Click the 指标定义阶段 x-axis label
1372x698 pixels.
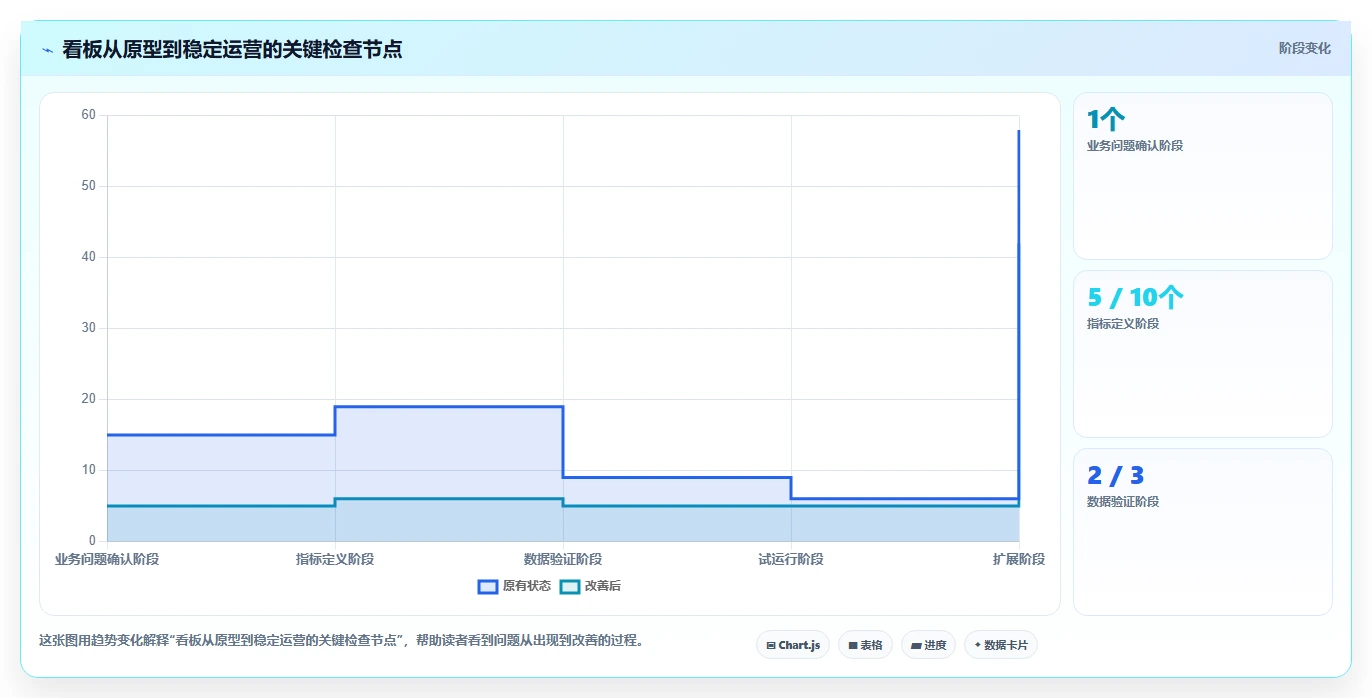pyautogui.click(x=335, y=559)
